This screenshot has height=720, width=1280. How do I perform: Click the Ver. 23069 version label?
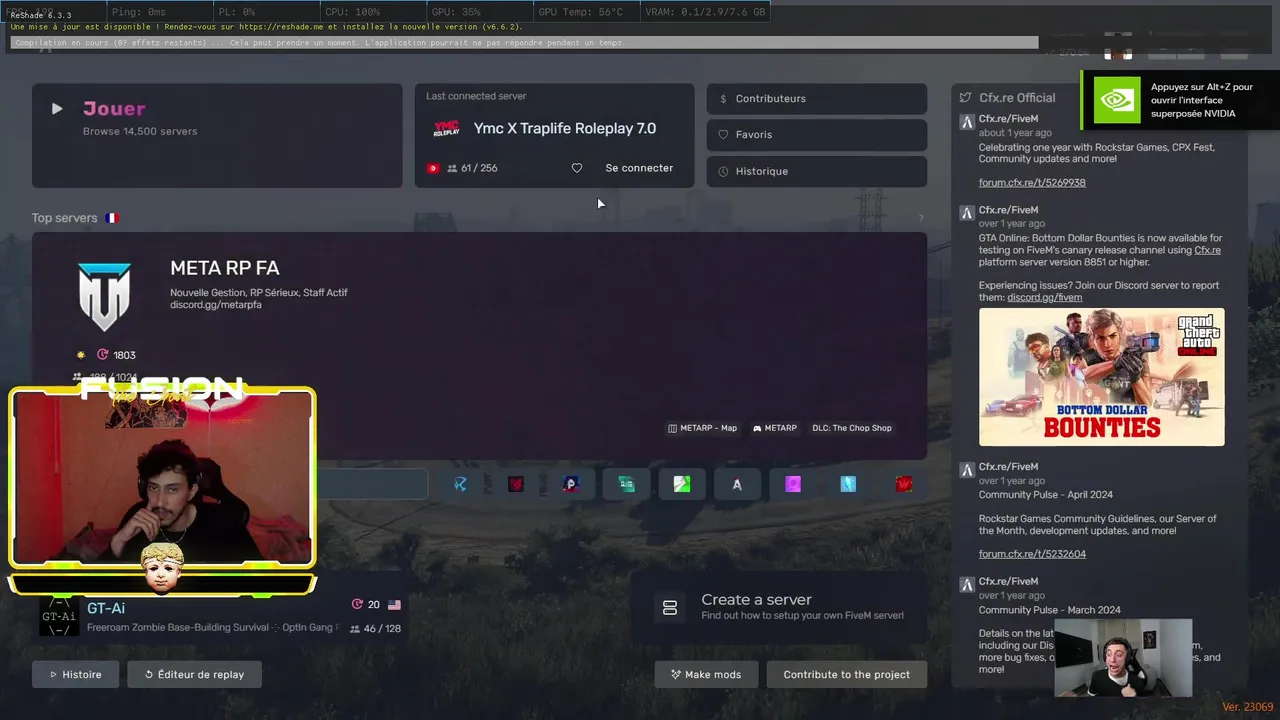point(1247,707)
